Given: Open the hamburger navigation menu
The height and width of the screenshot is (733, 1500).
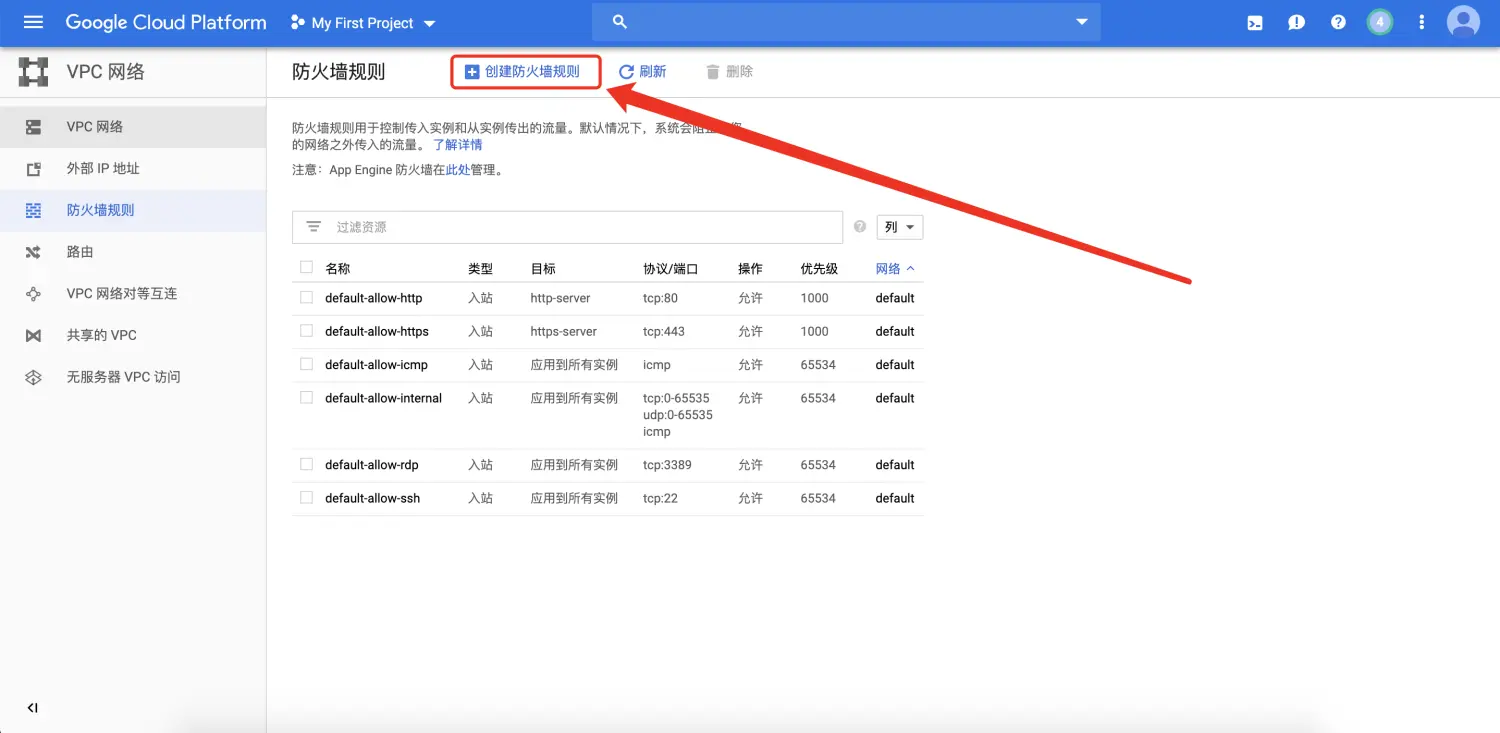Looking at the screenshot, I should coord(33,22).
